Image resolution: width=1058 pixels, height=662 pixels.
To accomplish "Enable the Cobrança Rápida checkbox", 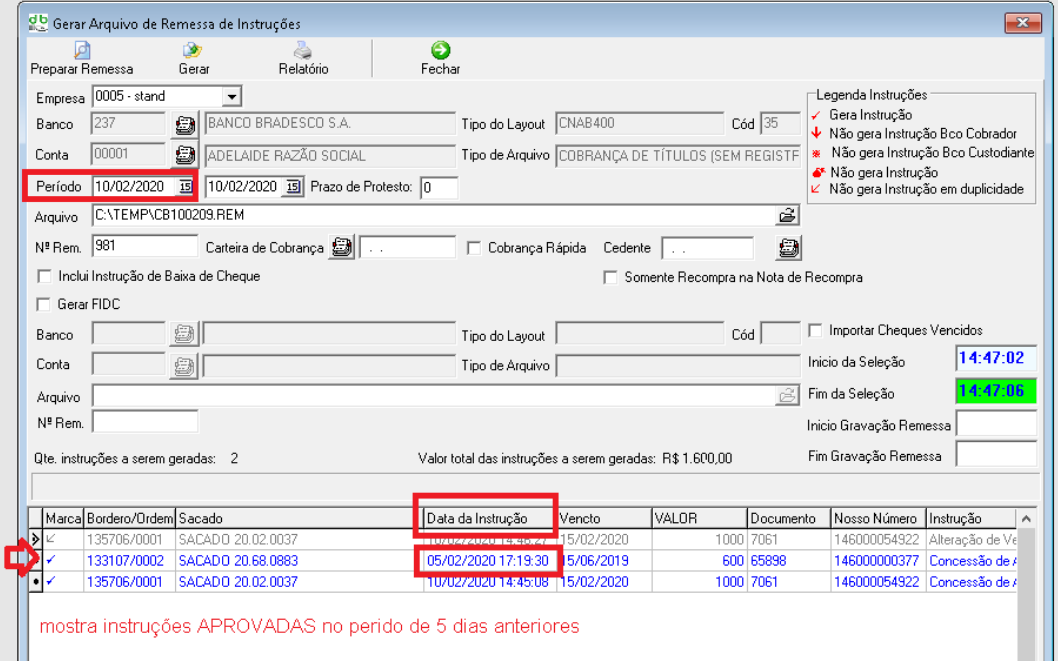I will tap(474, 248).
